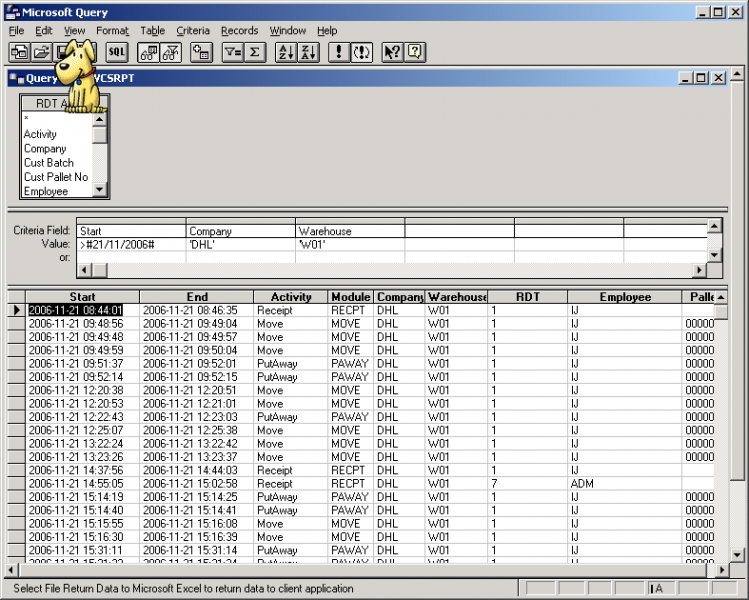Toggle the Show/Hide Criteria icon
The image size is (749, 600).
pos(171,52)
